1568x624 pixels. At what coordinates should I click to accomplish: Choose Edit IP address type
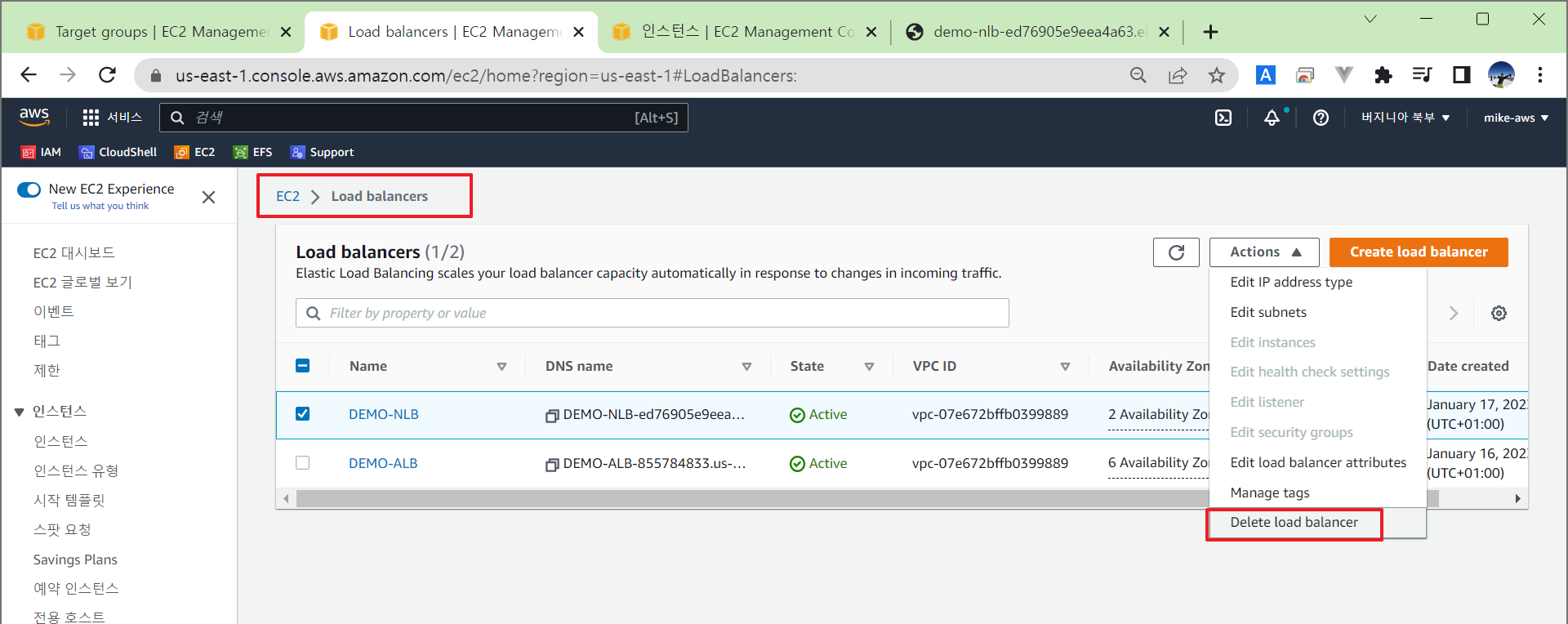pos(1291,282)
